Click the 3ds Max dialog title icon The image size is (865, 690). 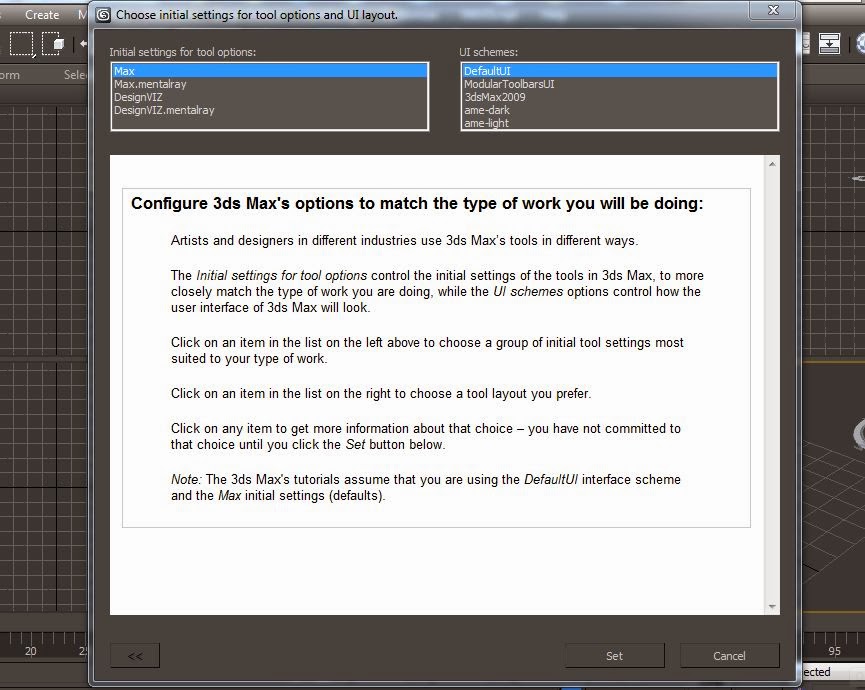(x=103, y=15)
